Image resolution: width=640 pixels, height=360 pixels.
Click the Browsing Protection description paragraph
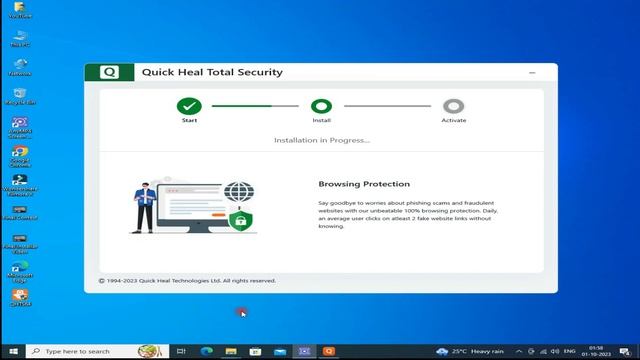(x=408, y=214)
